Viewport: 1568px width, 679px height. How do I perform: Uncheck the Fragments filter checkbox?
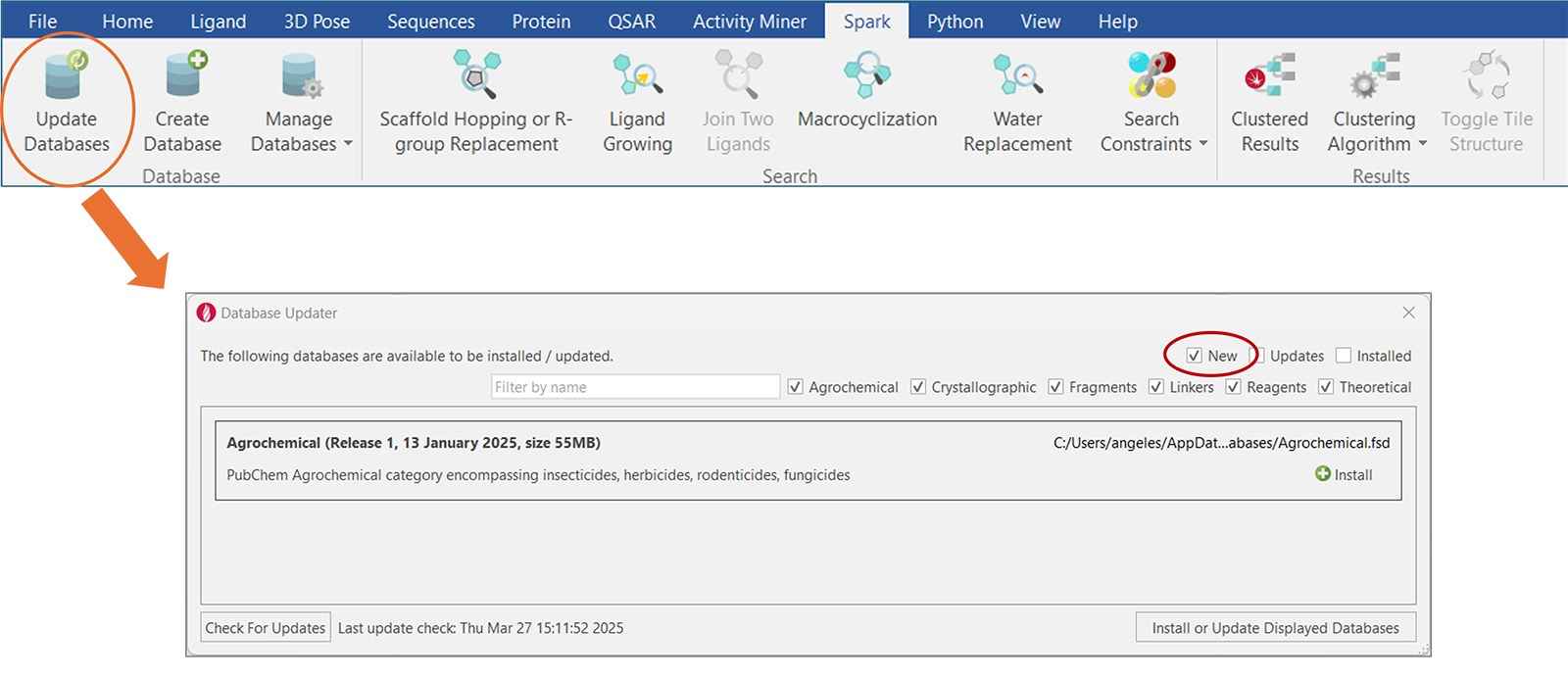pos(1055,387)
